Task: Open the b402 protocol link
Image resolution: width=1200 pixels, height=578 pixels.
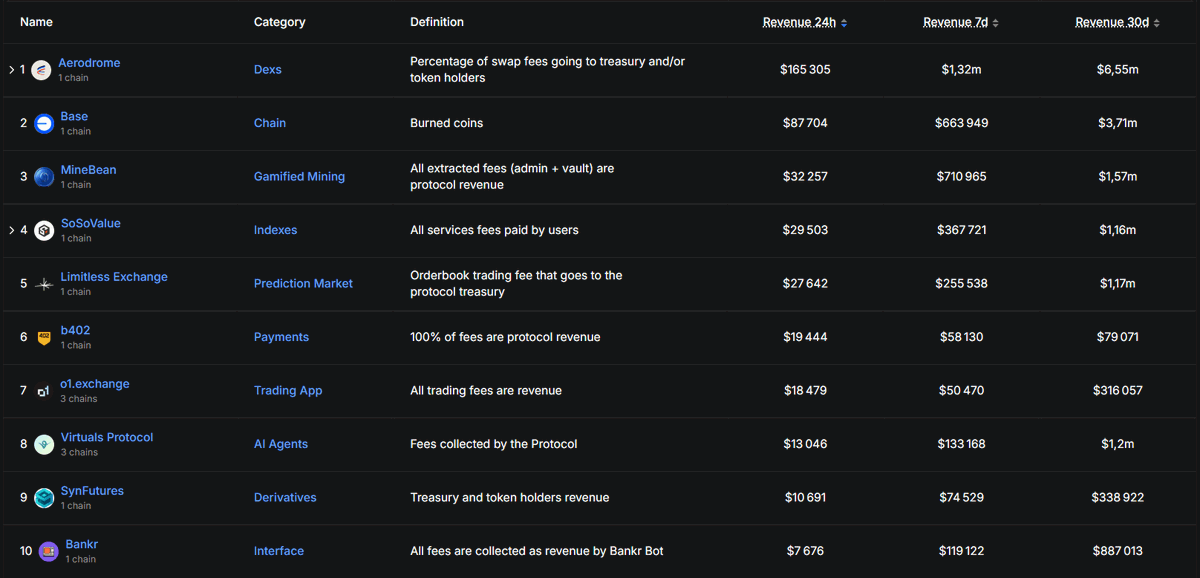Action: coord(75,331)
